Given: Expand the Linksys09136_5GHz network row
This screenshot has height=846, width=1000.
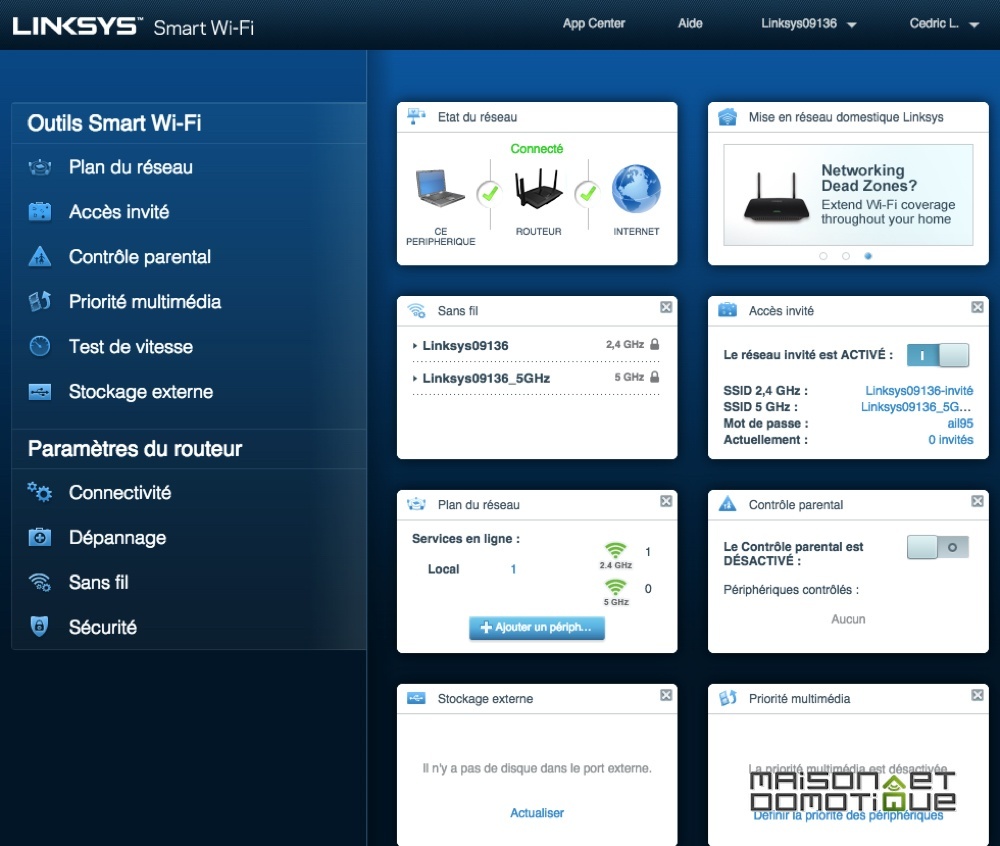Looking at the screenshot, I should coord(536,377).
